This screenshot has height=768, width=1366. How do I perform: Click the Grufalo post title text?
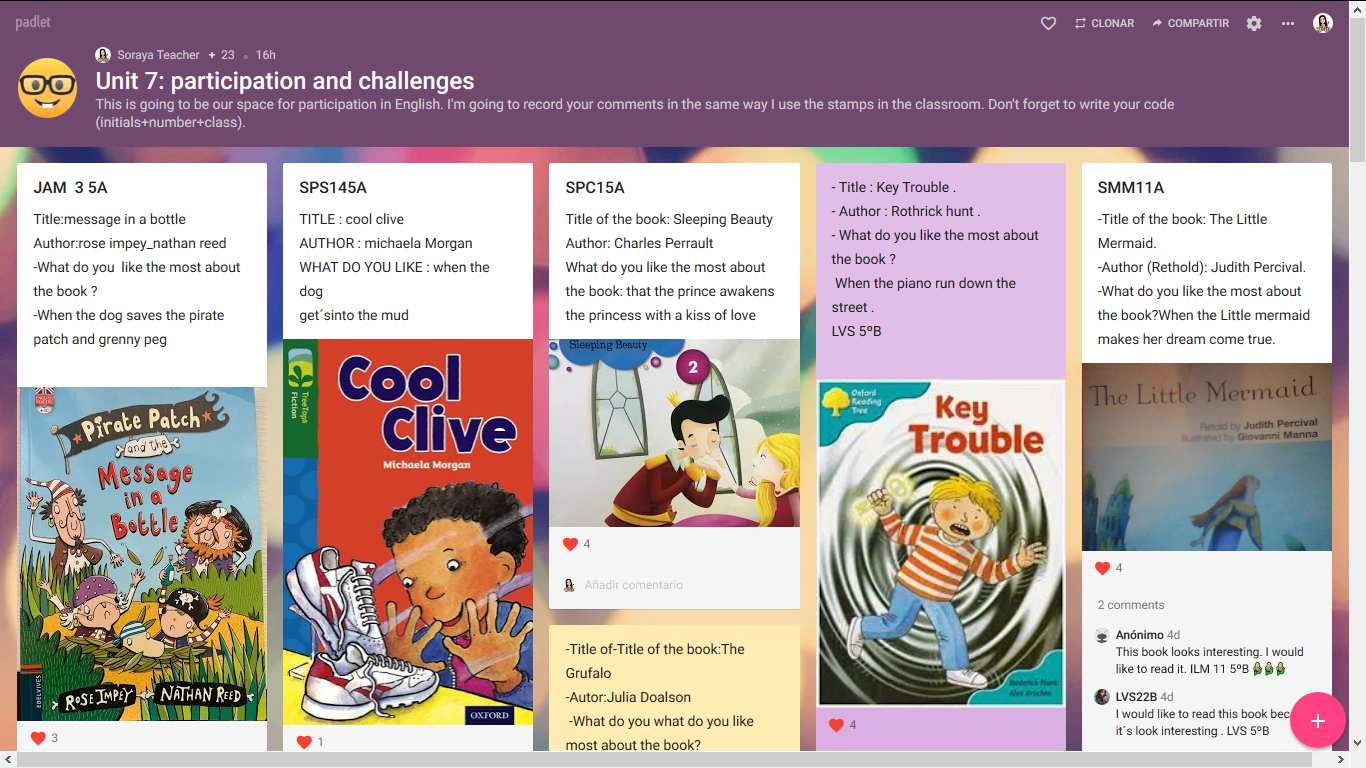pyautogui.click(x=655, y=661)
